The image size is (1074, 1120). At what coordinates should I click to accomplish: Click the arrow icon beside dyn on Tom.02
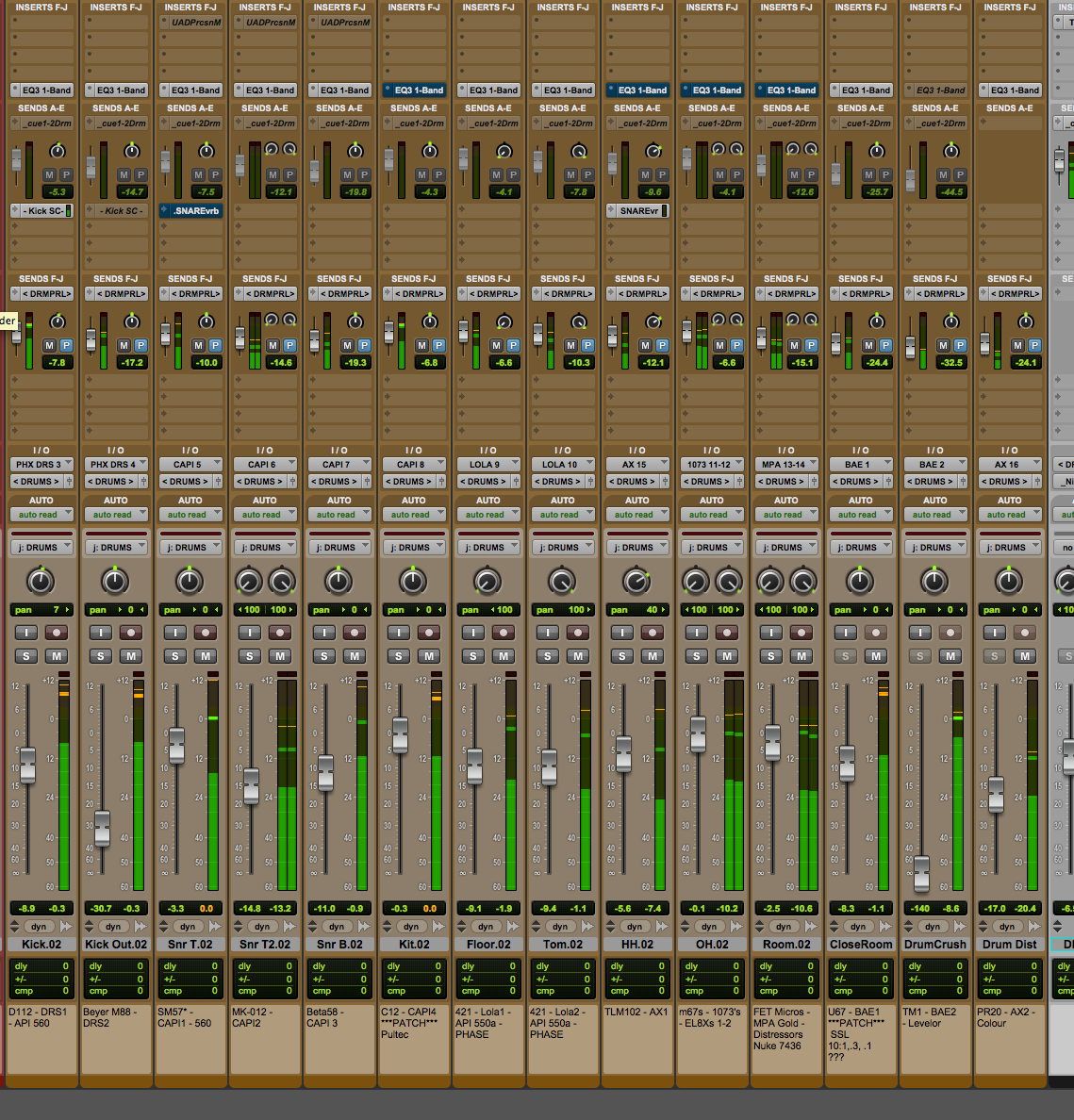click(587, 927)
